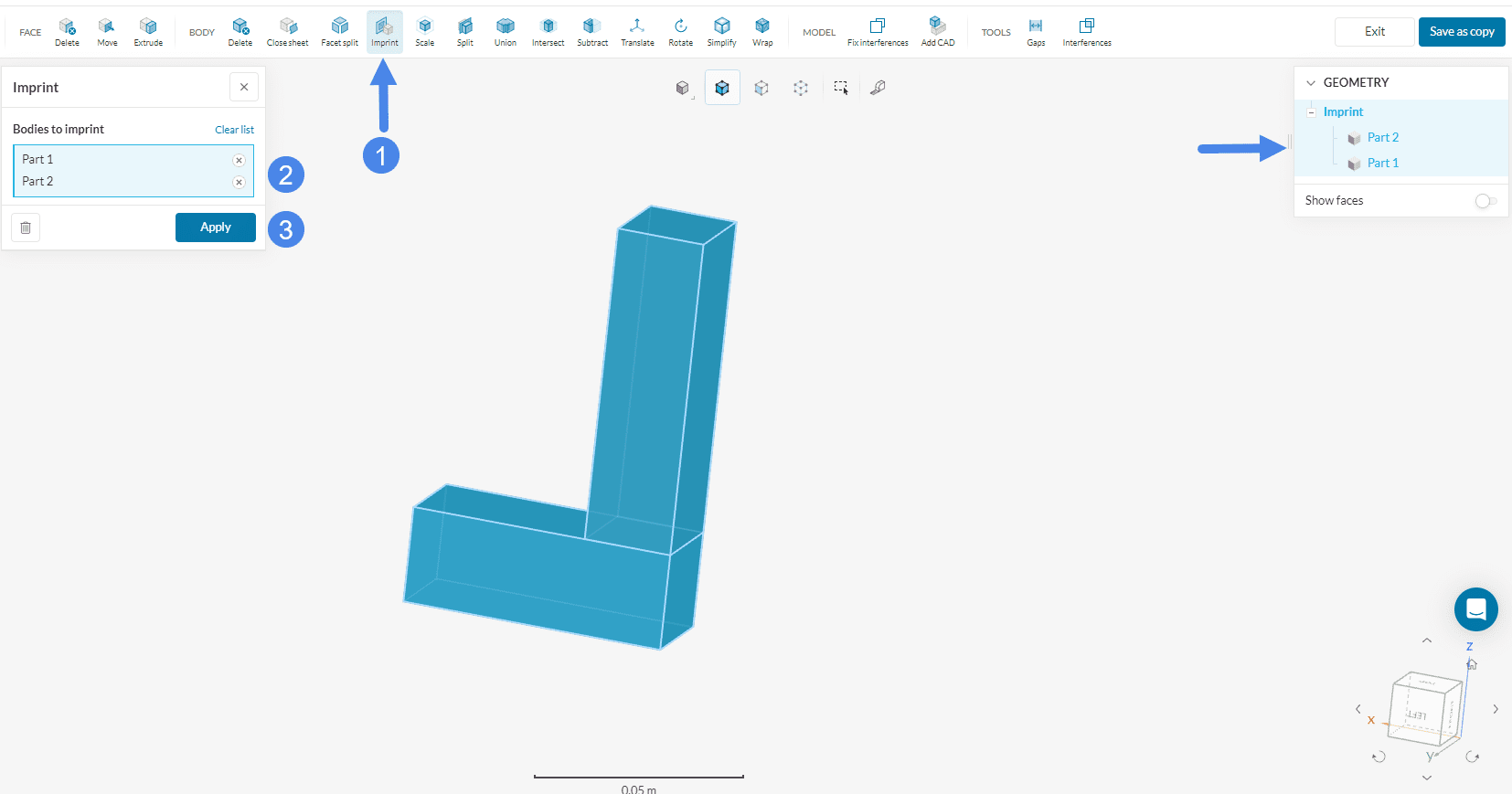Click the Clear list link
The height and width of the screenshot is (794, 1512).
pyautogui.click(x=234, y=130)
